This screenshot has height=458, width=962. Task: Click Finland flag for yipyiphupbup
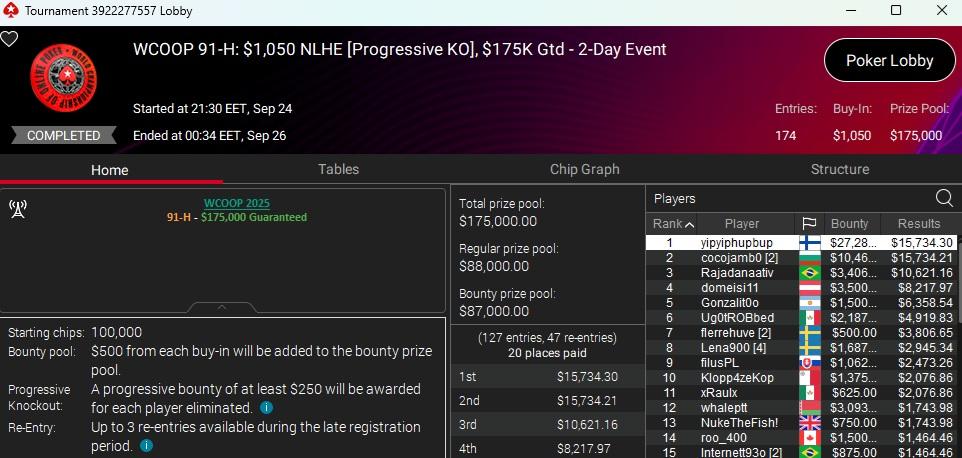[809, 243]
